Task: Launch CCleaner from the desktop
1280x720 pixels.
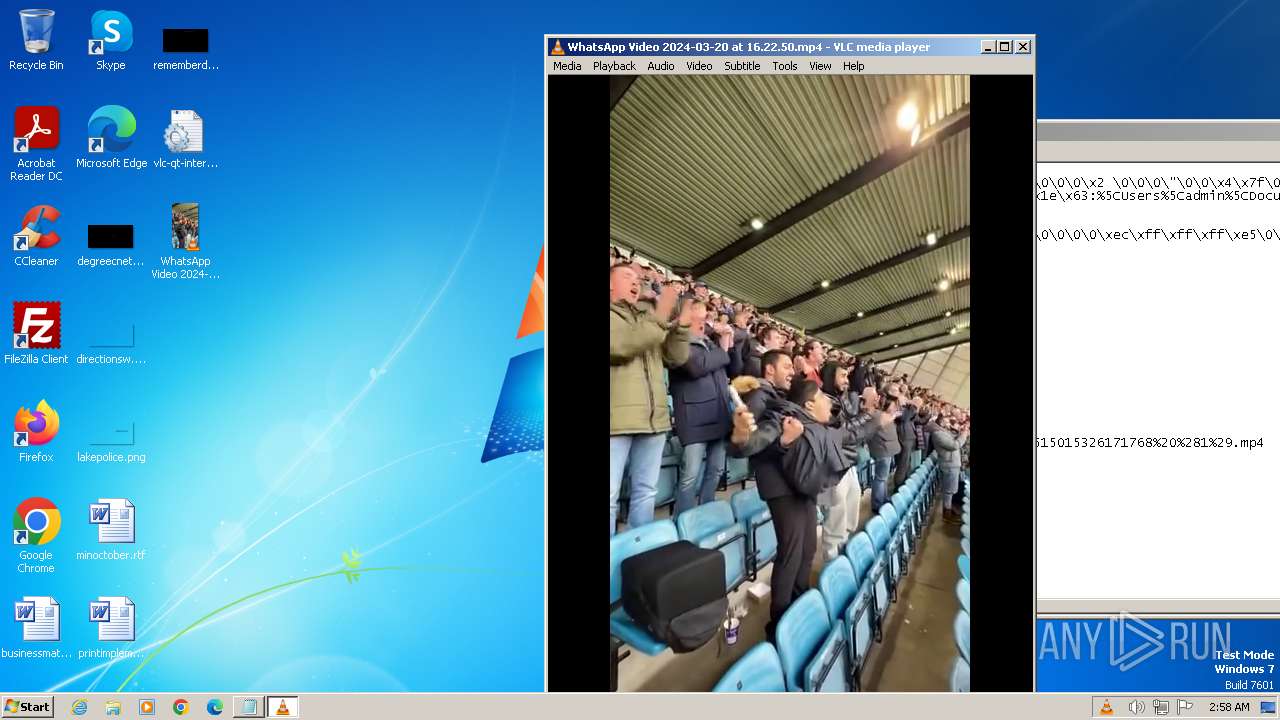Action: [36, 236]
